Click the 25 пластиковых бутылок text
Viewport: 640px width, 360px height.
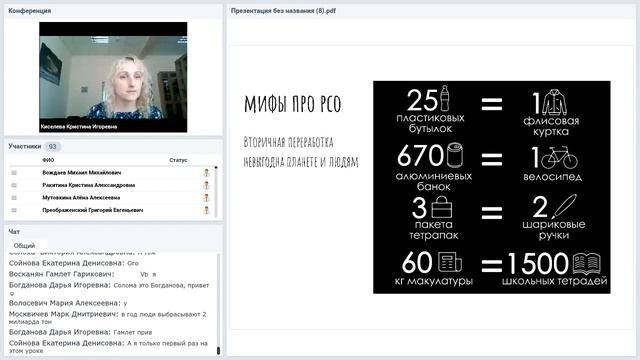coord(430,110)
